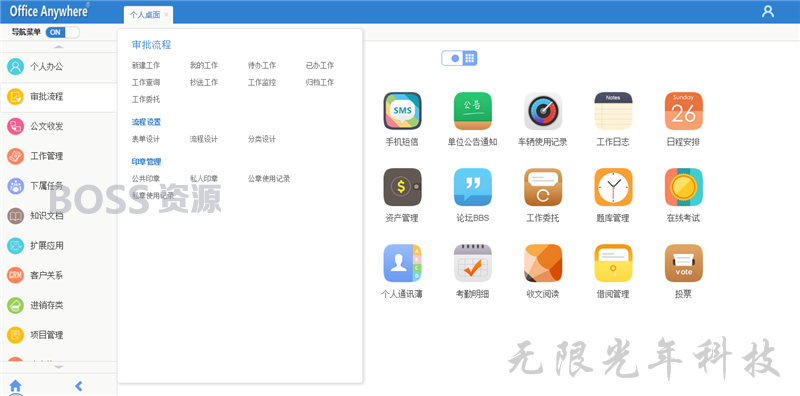Image resolution: width=800 pixels, height=396 pixels.
Task: Open 已办工作 link in flyout
Action: coord(320,66)
